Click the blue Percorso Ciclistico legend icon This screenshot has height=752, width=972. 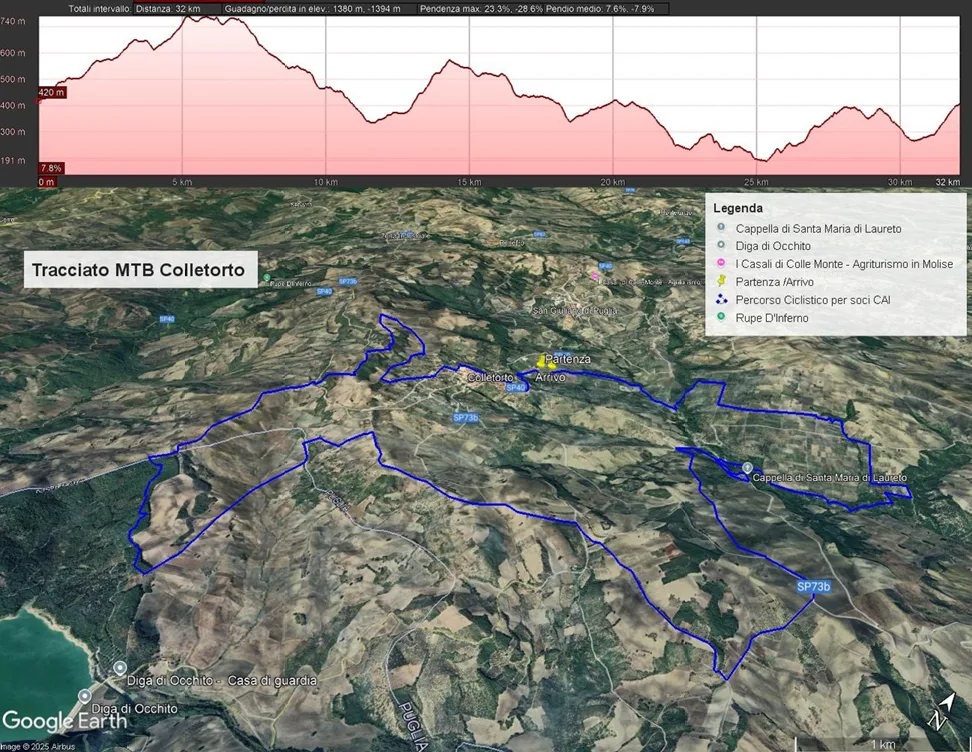coord(722,300)
